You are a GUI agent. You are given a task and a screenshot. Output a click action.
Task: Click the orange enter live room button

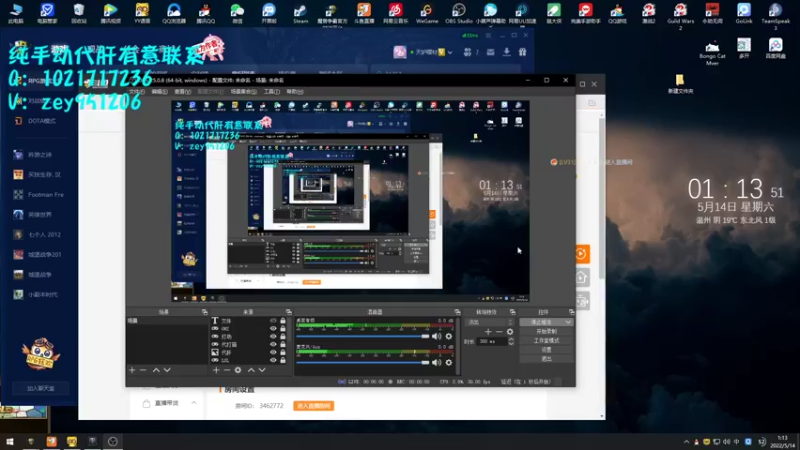tap(314, 406)
